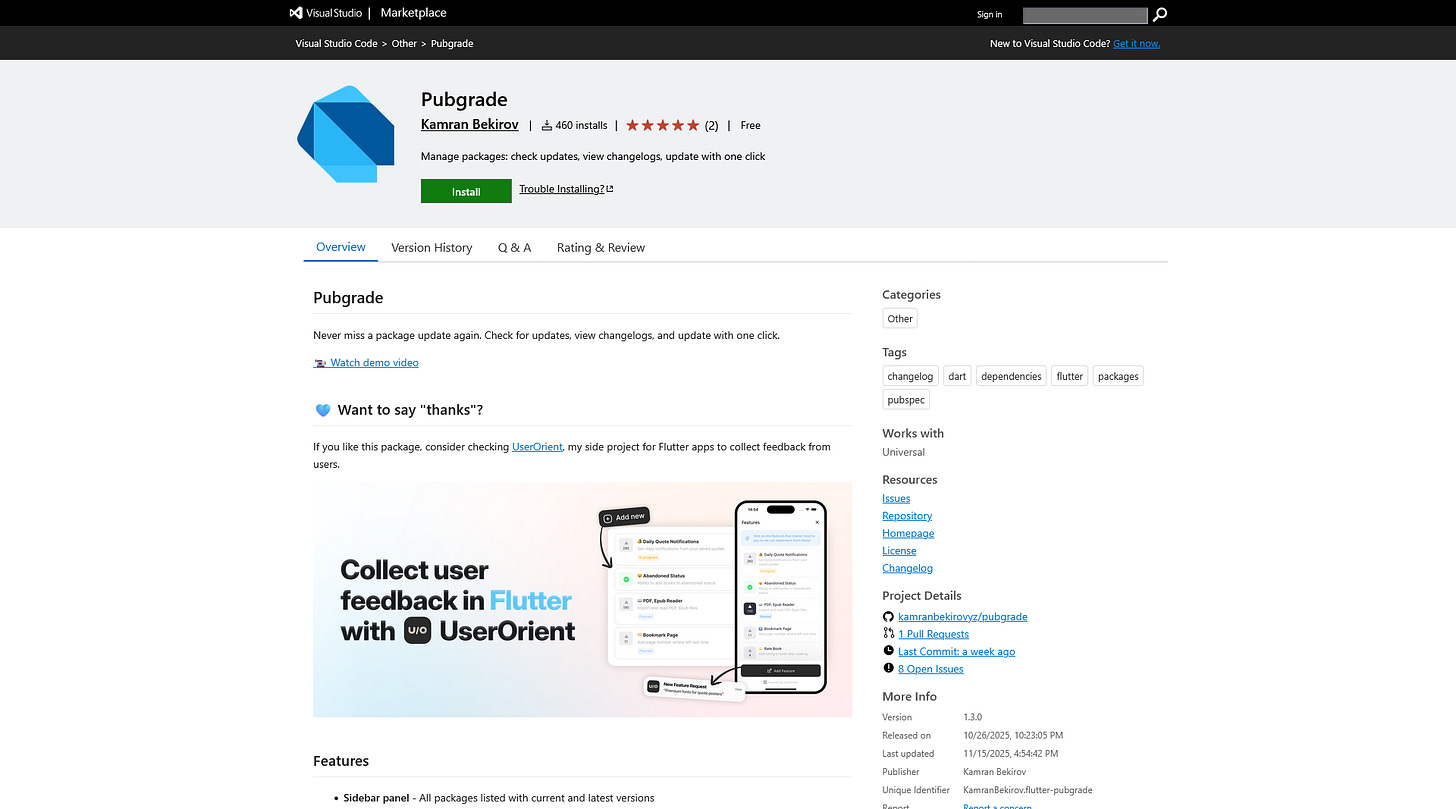The image size is (1456, 809).
Task: Select the Overview tab
Action: coord(341,247)
